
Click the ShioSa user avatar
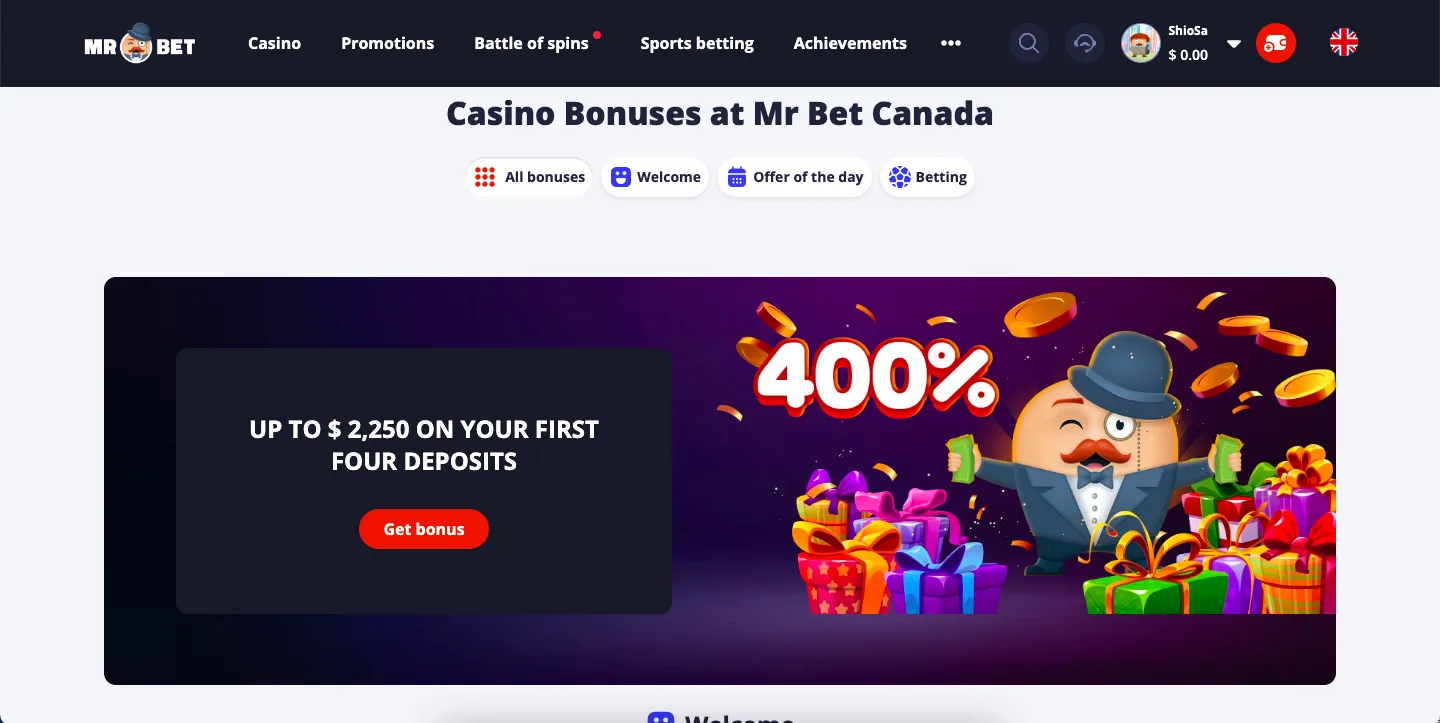1140,43
